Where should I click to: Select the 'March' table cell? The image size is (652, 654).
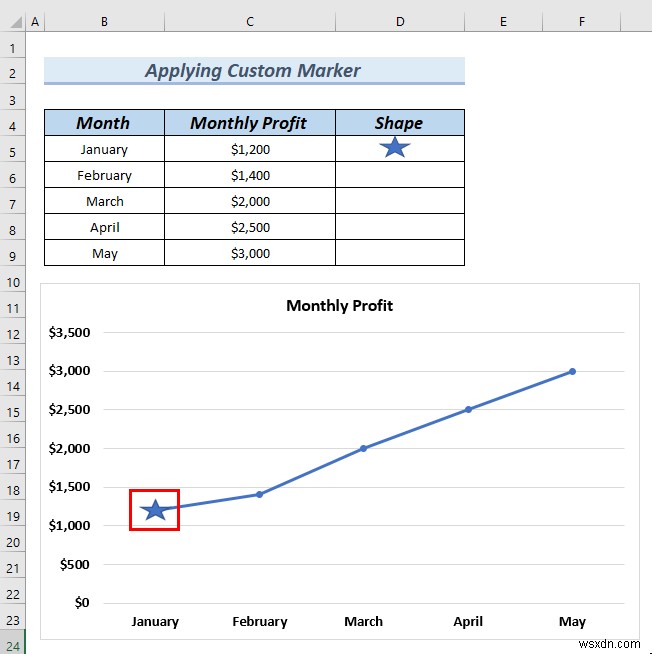tap(104, 201)
